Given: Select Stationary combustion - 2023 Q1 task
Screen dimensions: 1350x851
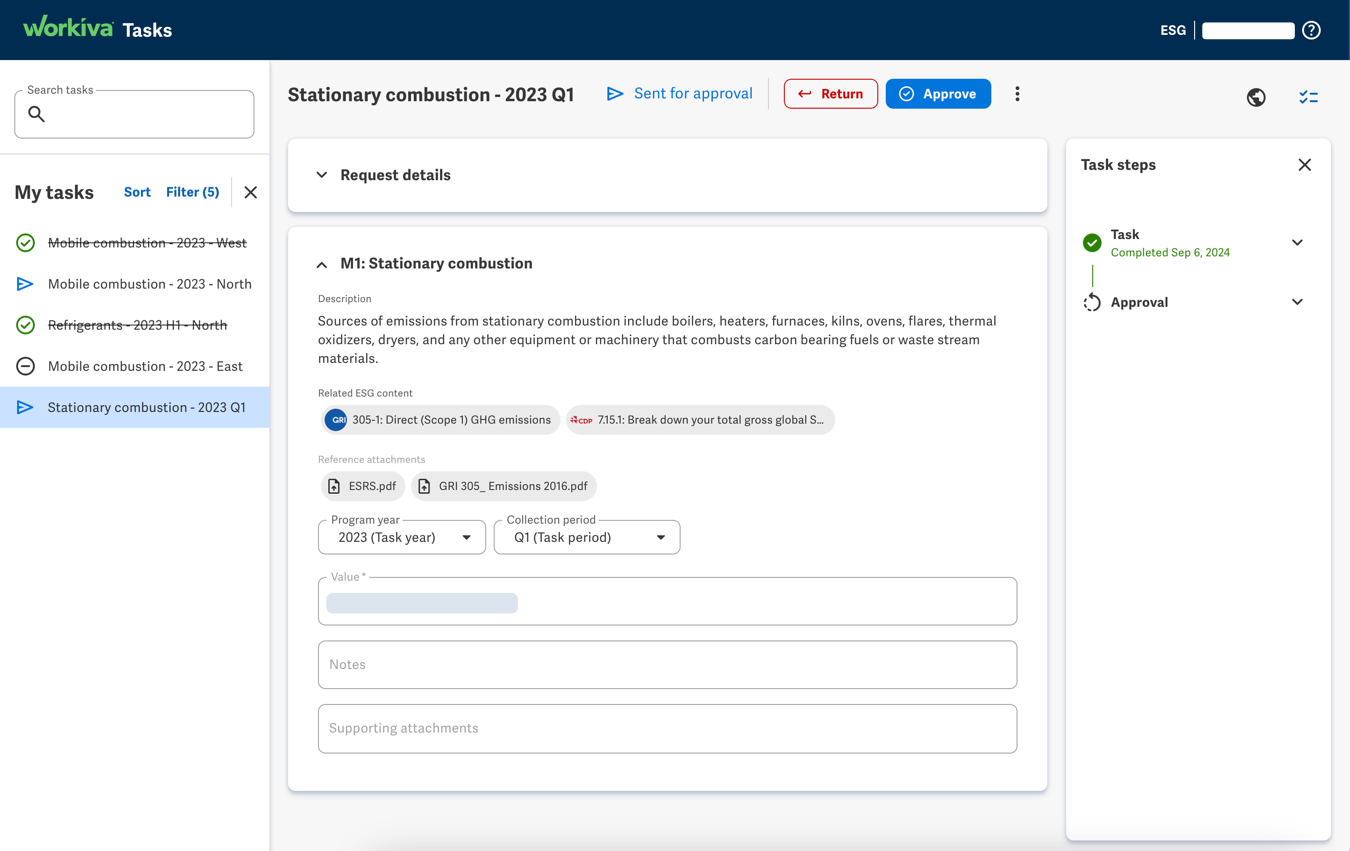Looking at the screenshot, I should click(x=135, y=407).
